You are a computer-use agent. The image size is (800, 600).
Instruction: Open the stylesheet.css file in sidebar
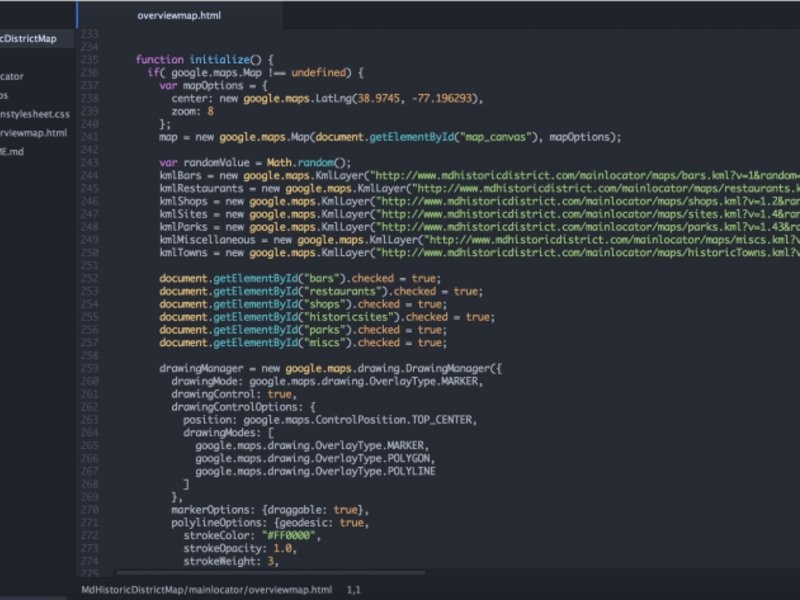tap(35, 114)
